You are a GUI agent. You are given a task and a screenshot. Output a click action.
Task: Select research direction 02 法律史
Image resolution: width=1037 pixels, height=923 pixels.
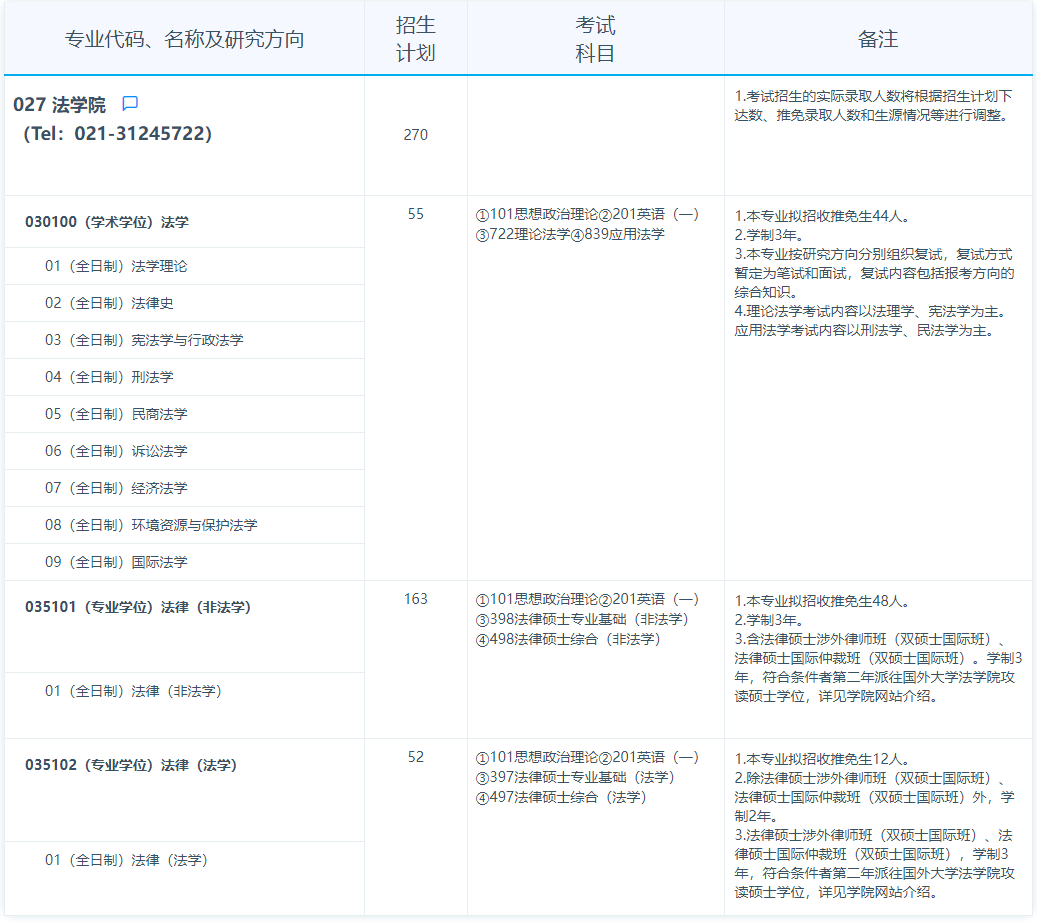[109, 303]
